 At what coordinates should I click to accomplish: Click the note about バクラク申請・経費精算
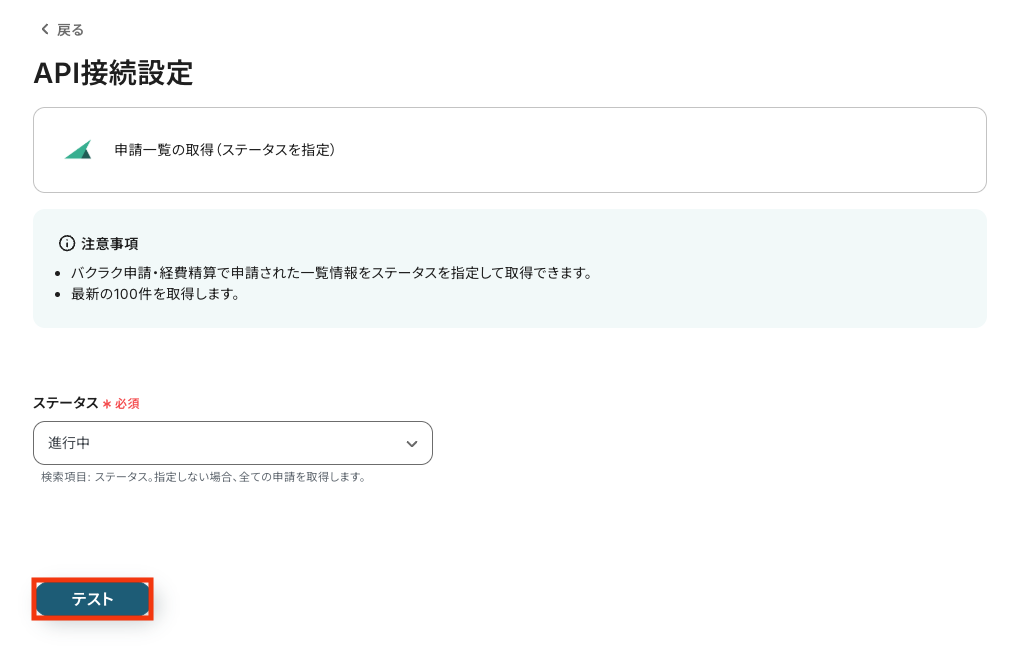coord(331,273)
